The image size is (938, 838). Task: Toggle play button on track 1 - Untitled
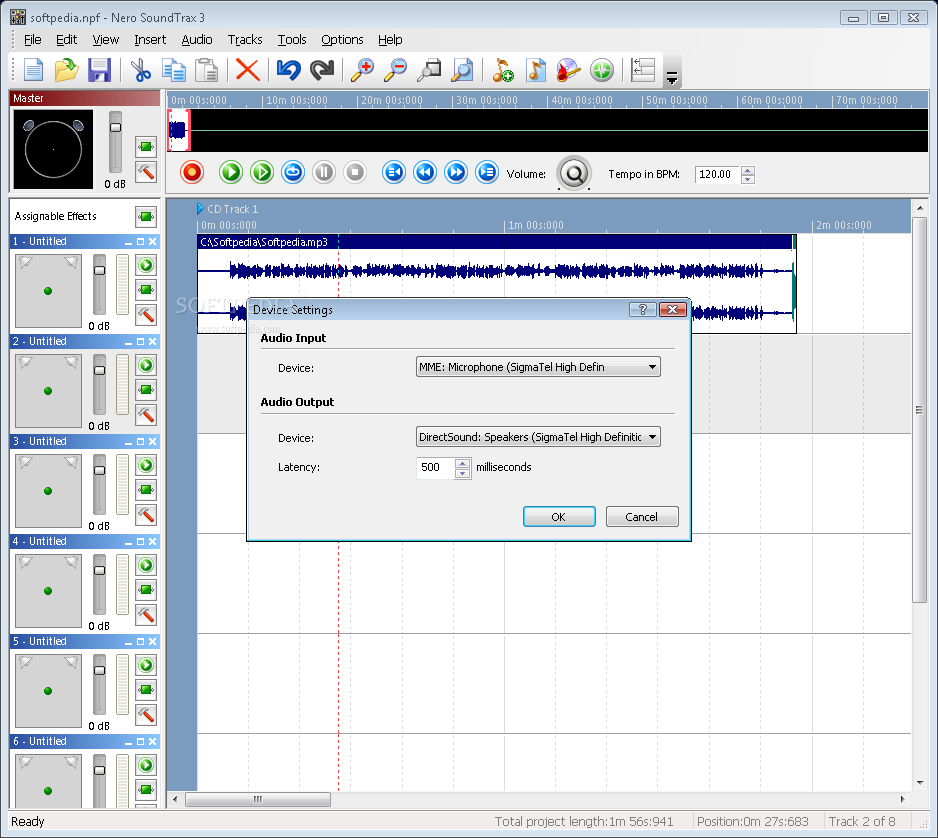[146, 265]
